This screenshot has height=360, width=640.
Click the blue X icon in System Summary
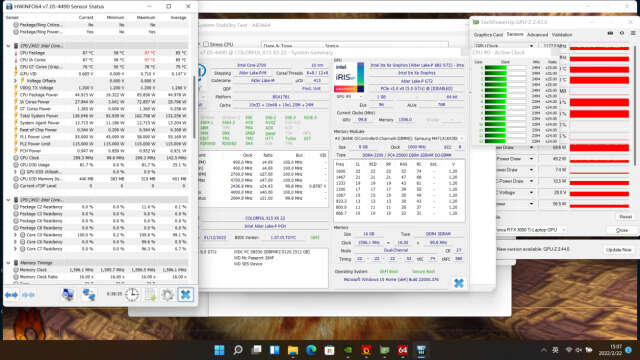click(459, 283)
